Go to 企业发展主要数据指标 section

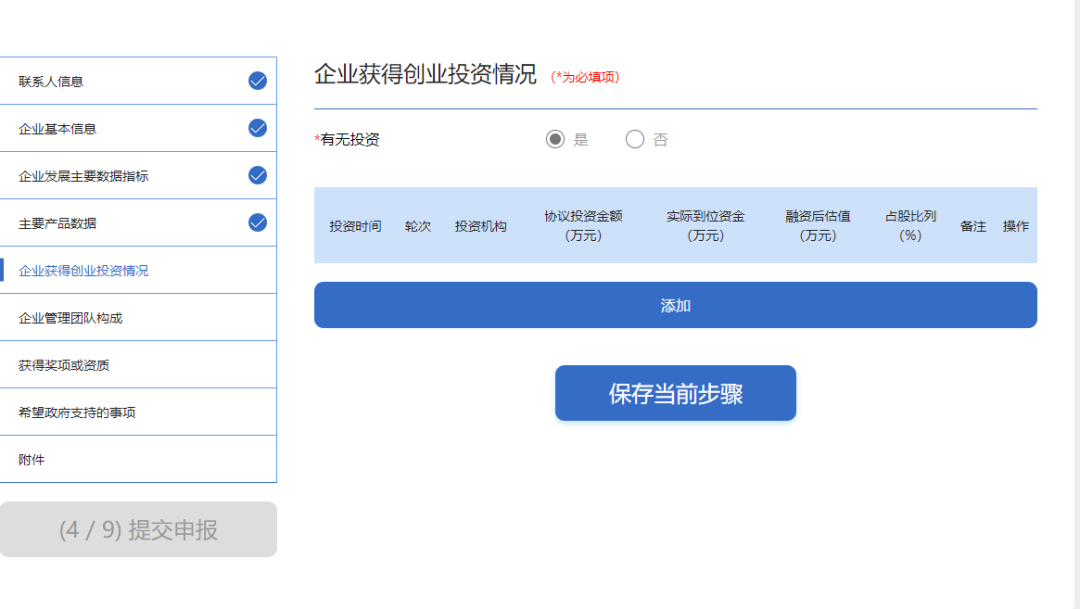click(84, 176)
